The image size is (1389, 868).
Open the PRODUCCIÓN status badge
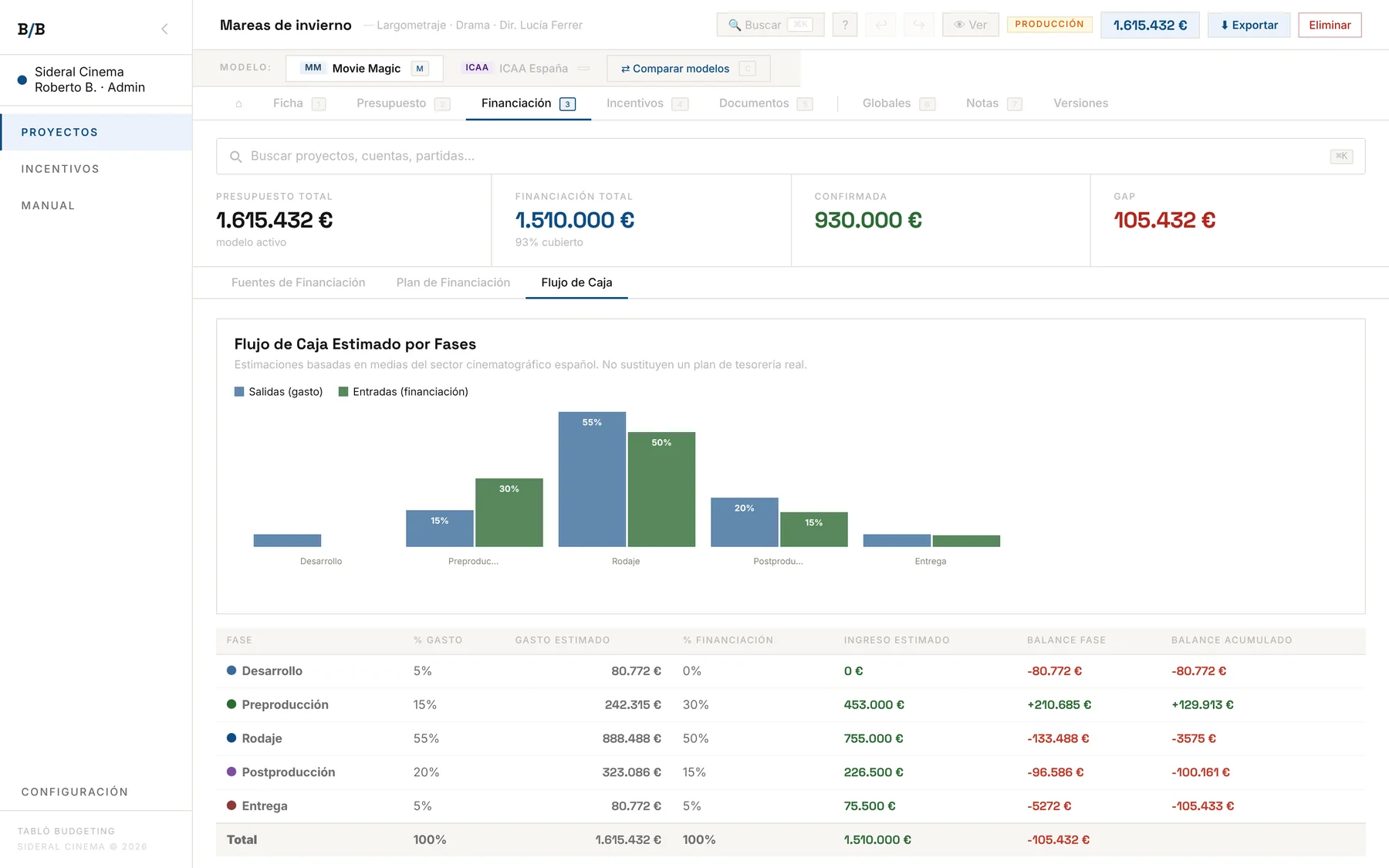pos(1049,25)
